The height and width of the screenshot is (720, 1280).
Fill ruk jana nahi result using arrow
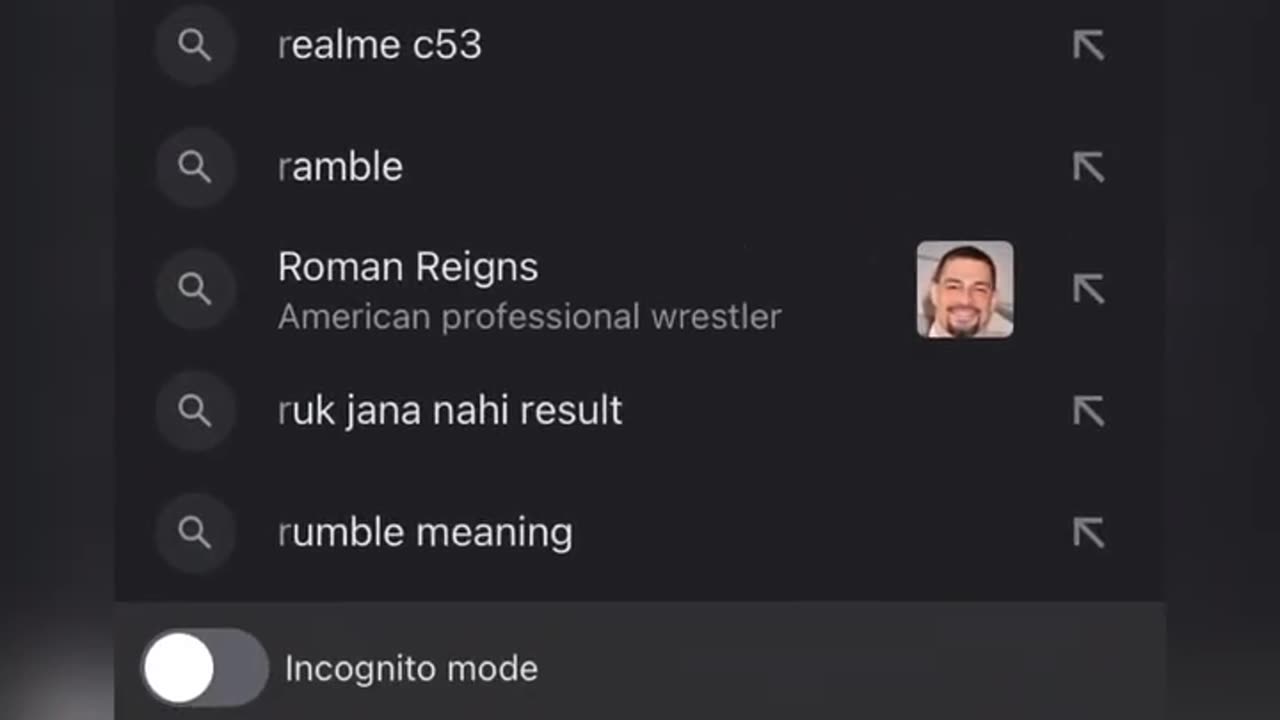1088,411
